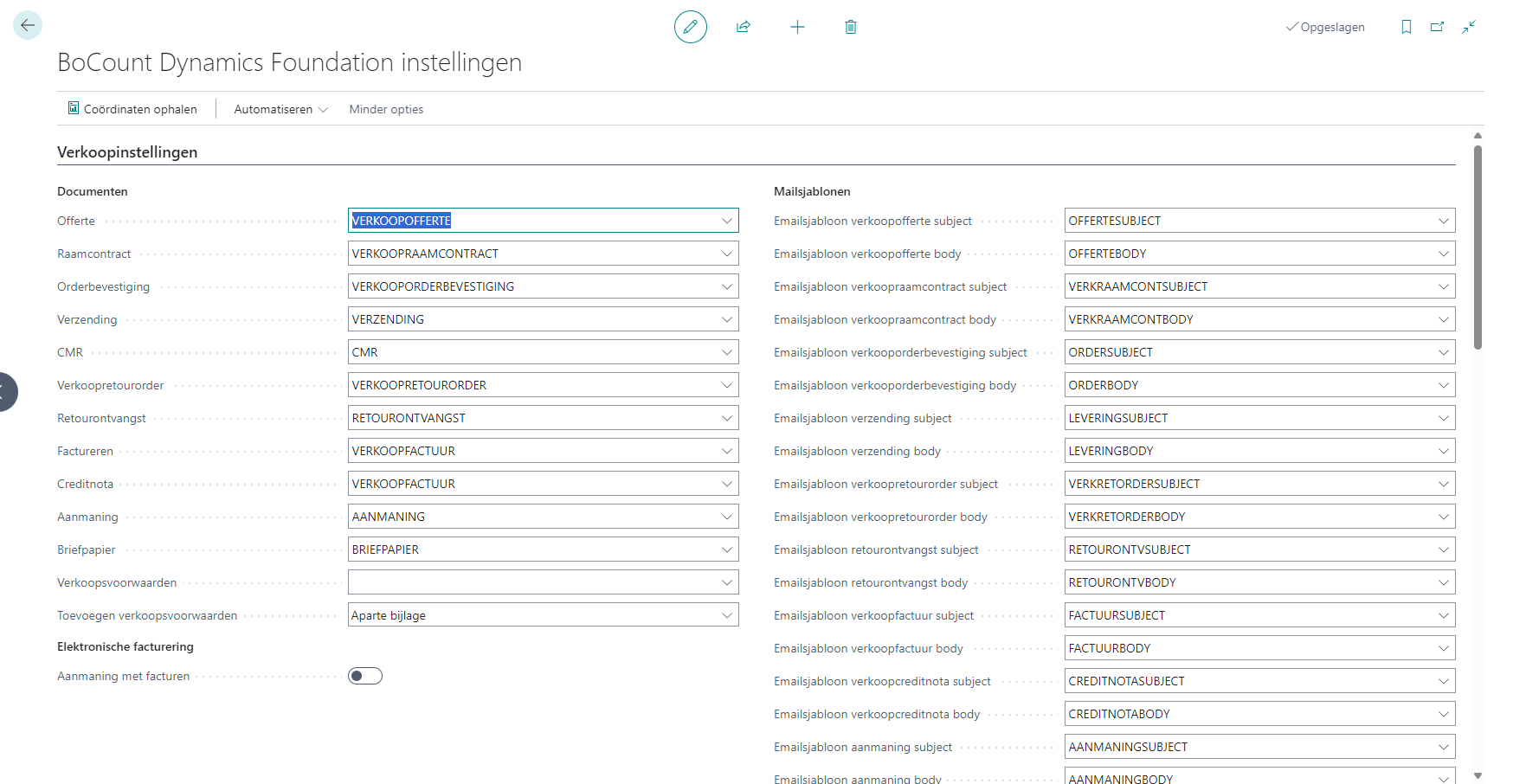Open the Offerte dropdown arrow
This screenshot has height=784, width=1513.
tap(727, 221)
